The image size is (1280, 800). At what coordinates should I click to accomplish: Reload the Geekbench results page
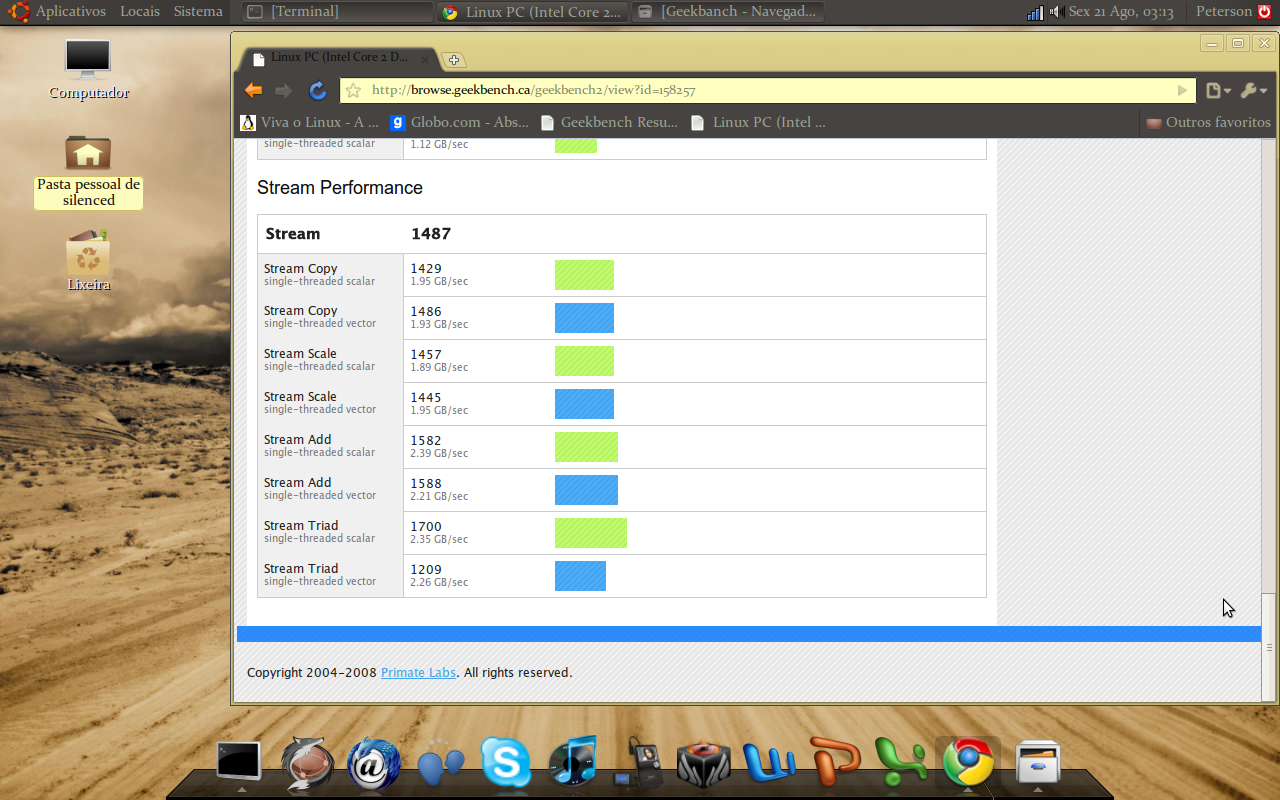[318, 90]
